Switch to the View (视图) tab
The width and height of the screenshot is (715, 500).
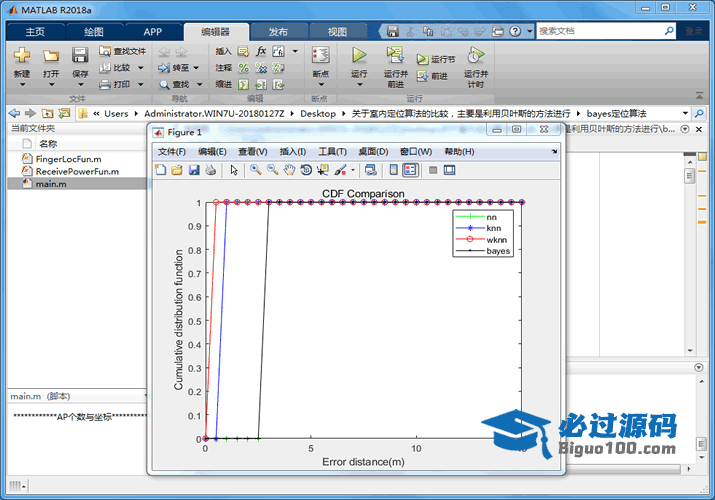(337, 31)
